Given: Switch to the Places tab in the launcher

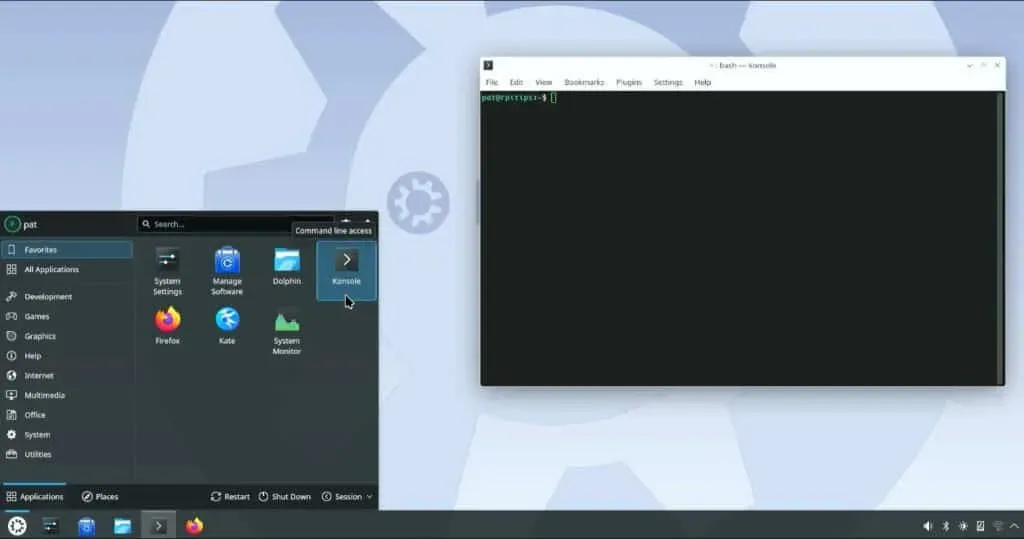Looking at the screenshot, I should (x=100, y=497).
